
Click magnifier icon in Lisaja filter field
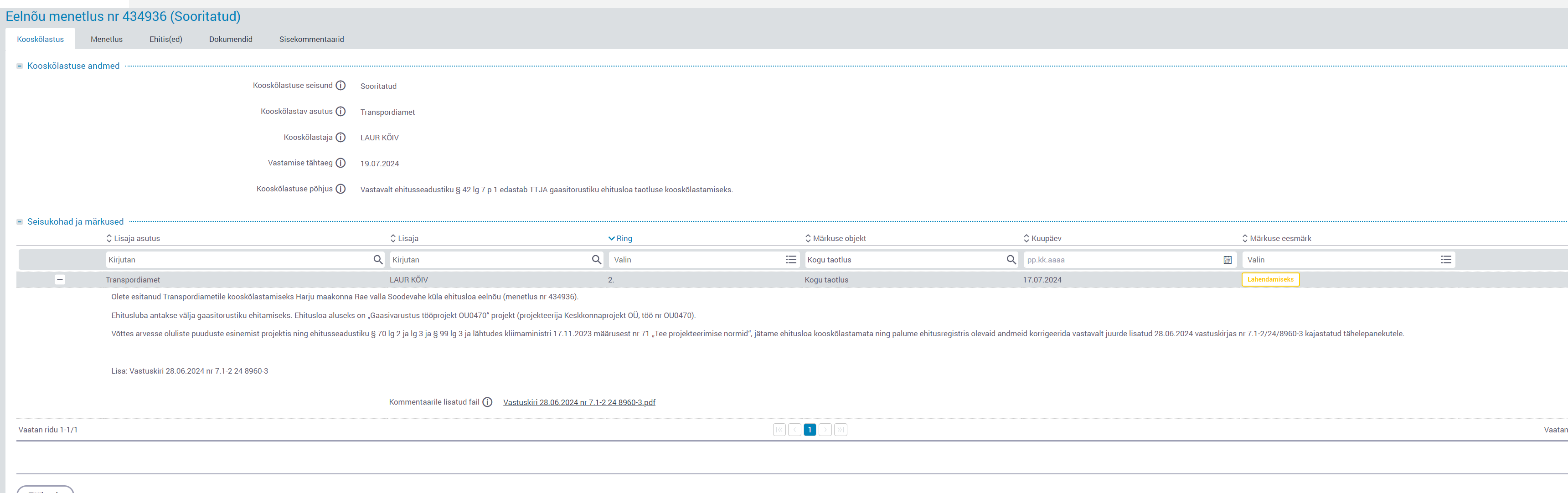point(597,260)
